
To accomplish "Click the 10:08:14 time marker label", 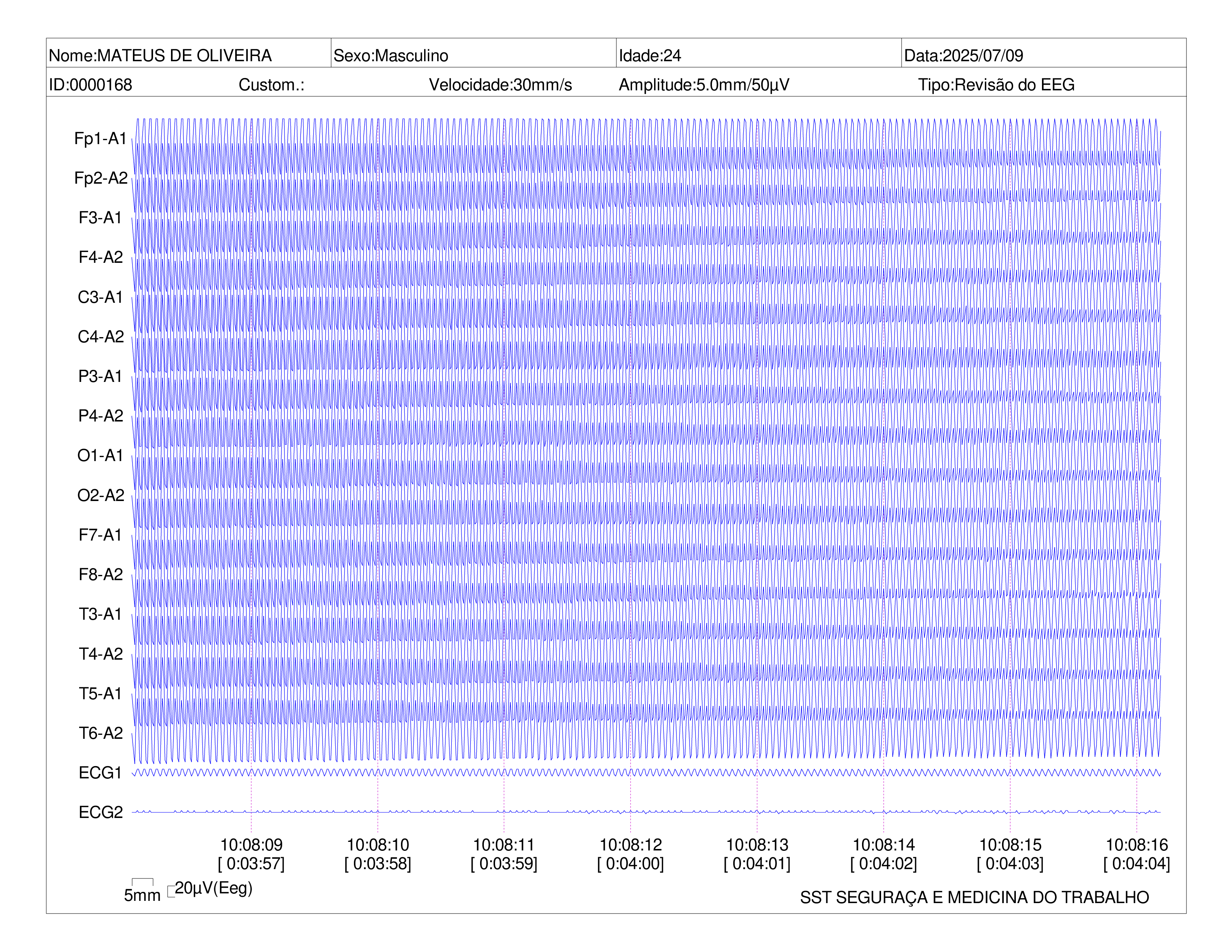I will point(884,845).
